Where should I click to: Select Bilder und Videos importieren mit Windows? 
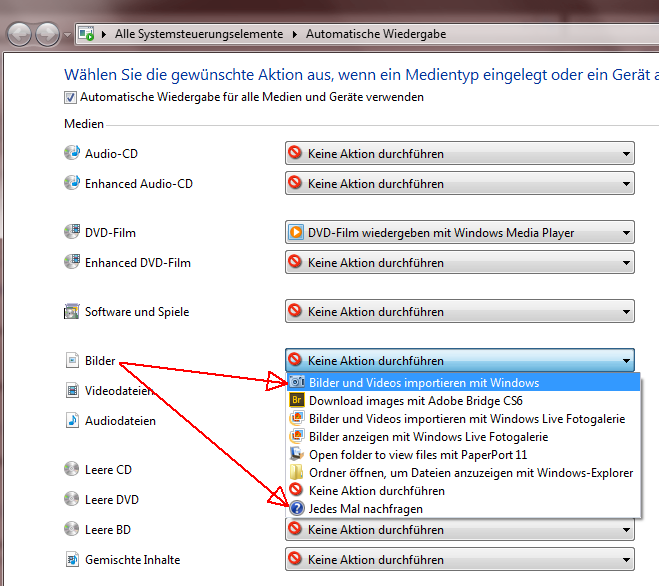tap(424, 383)
